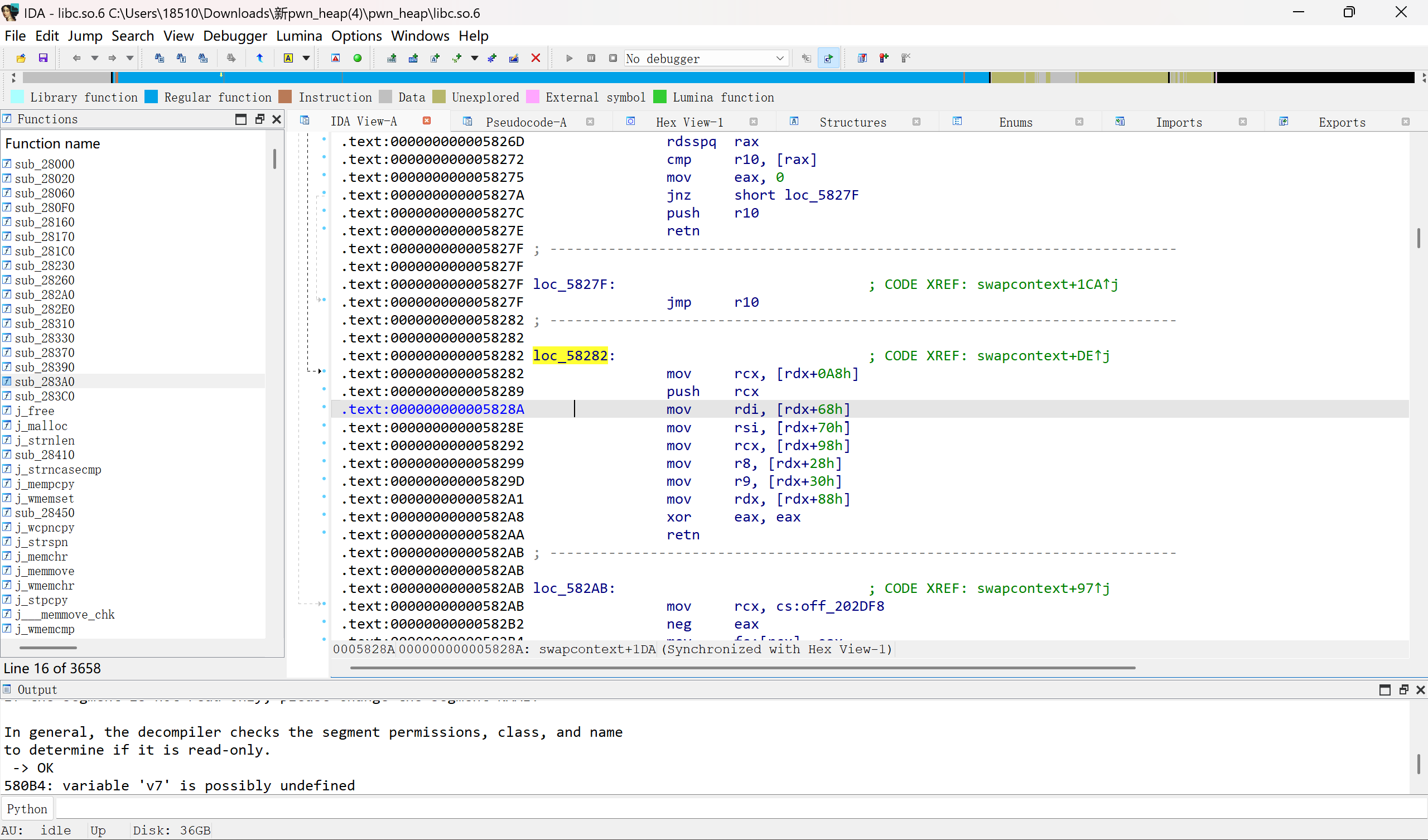Screen dimensions: 1428x840
Task: Switch to the Imports tab
Action: click(x=1179, y=122)
